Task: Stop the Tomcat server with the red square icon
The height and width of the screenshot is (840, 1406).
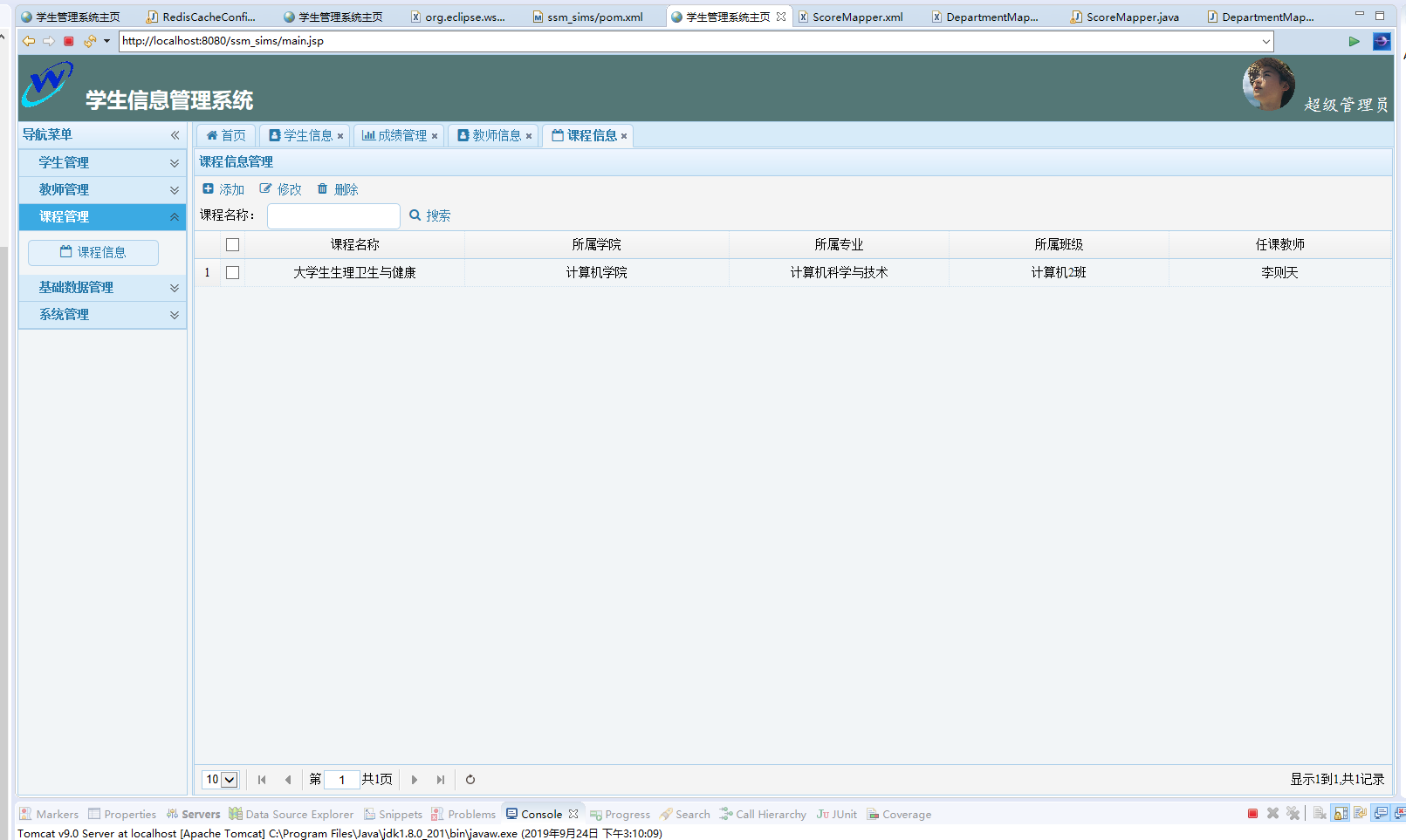Action: click(1253, 813)
